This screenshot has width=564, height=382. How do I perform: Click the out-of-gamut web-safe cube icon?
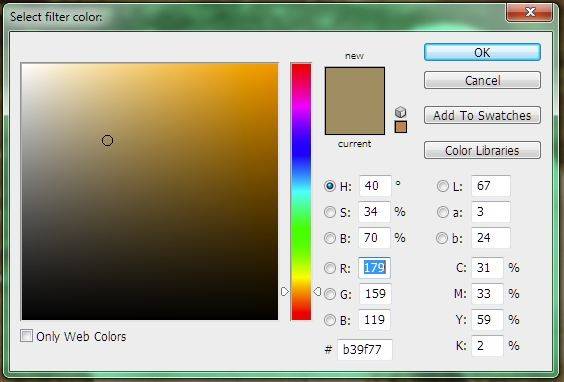click(400, 112)
